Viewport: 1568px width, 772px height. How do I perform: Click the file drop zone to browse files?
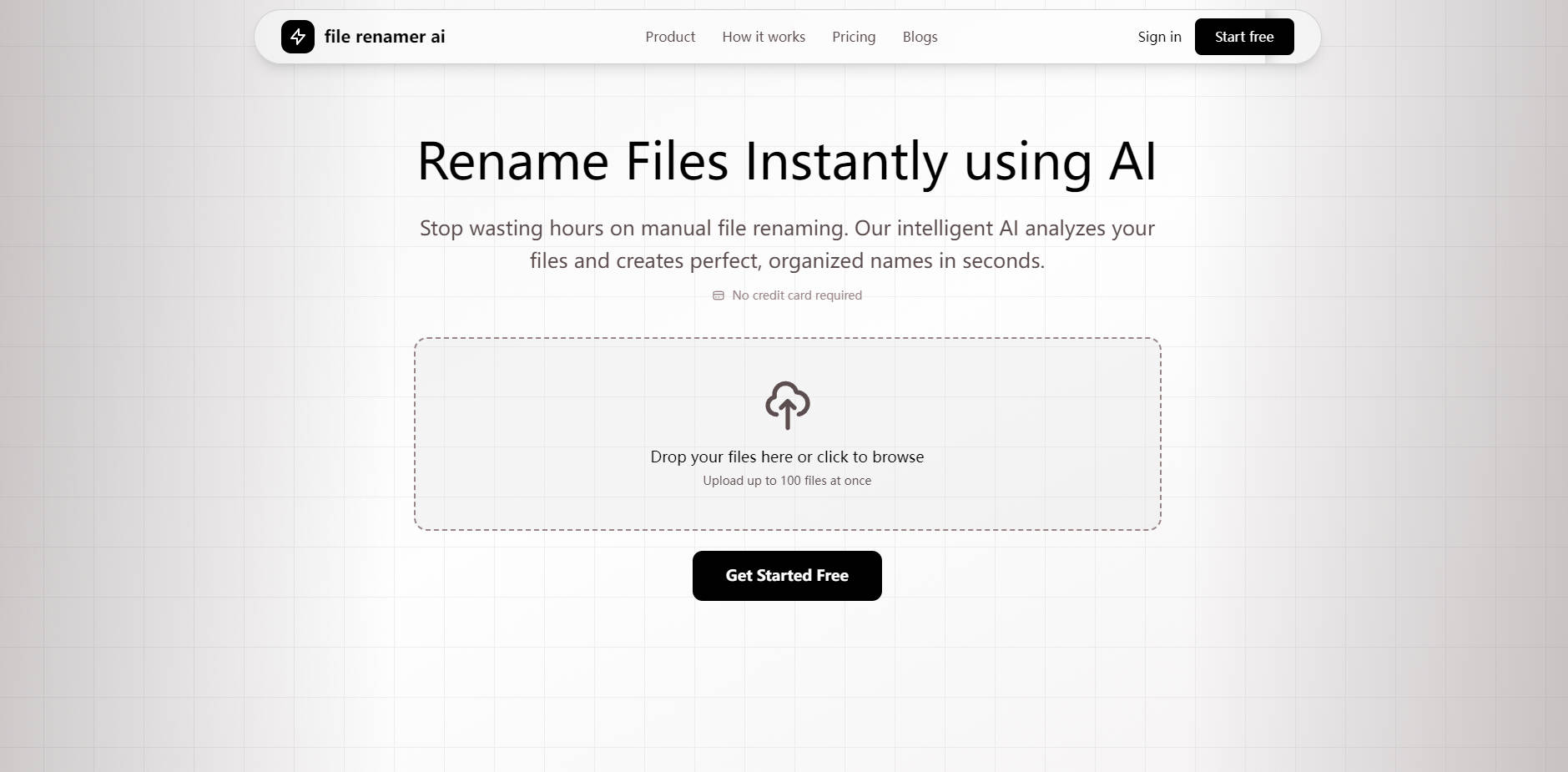click(786, 434)
